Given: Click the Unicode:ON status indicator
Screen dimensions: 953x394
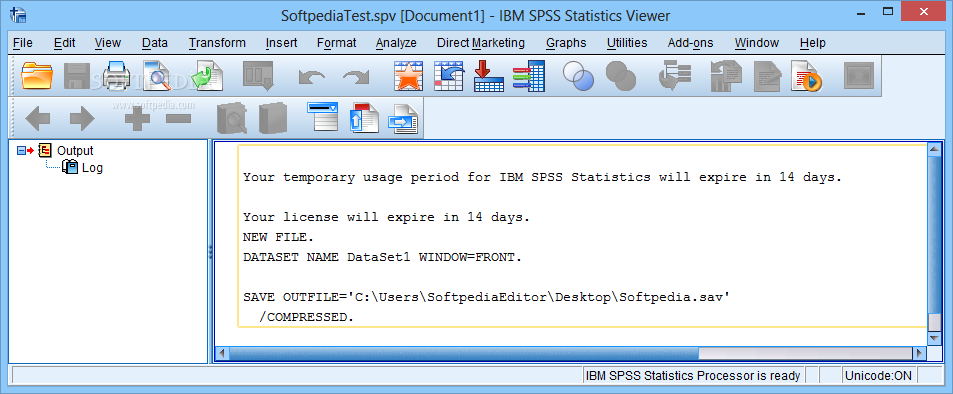Looking at the screenshot, I should (x=878, y=376).
